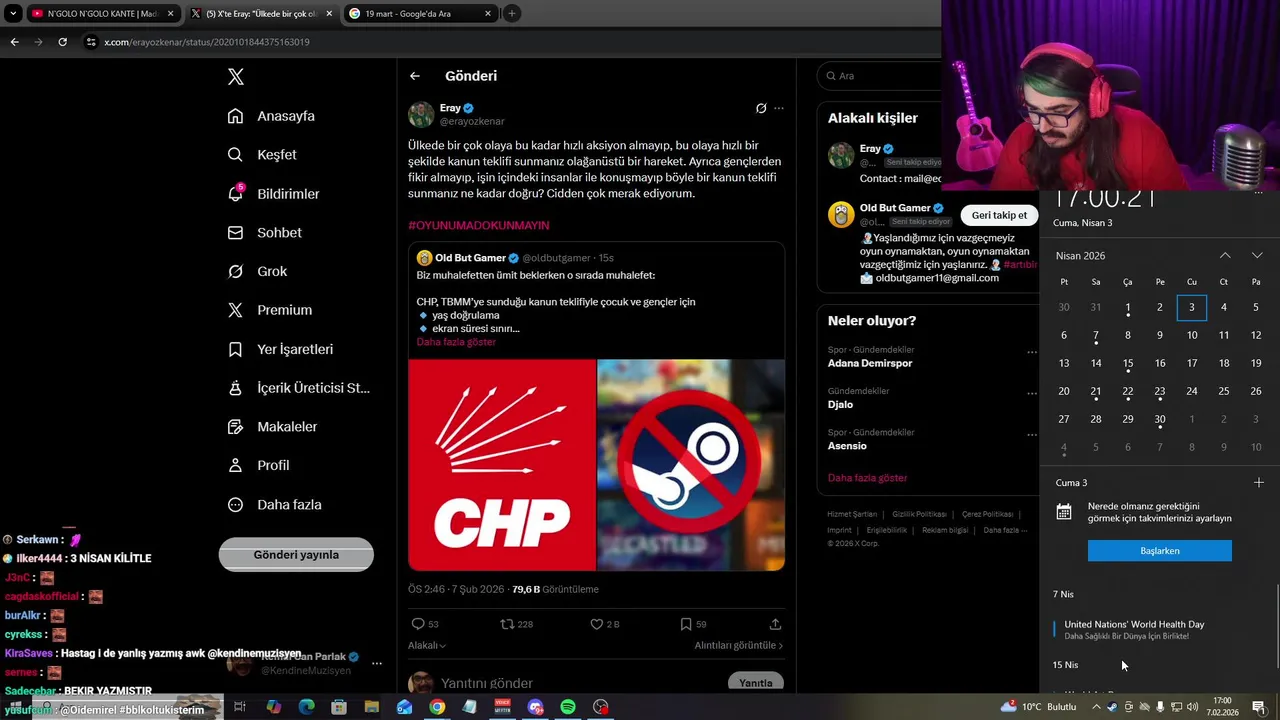Viewport: 1280px width, 720px height.
Task: Click the browser back arrow
Action: [14, 42]
